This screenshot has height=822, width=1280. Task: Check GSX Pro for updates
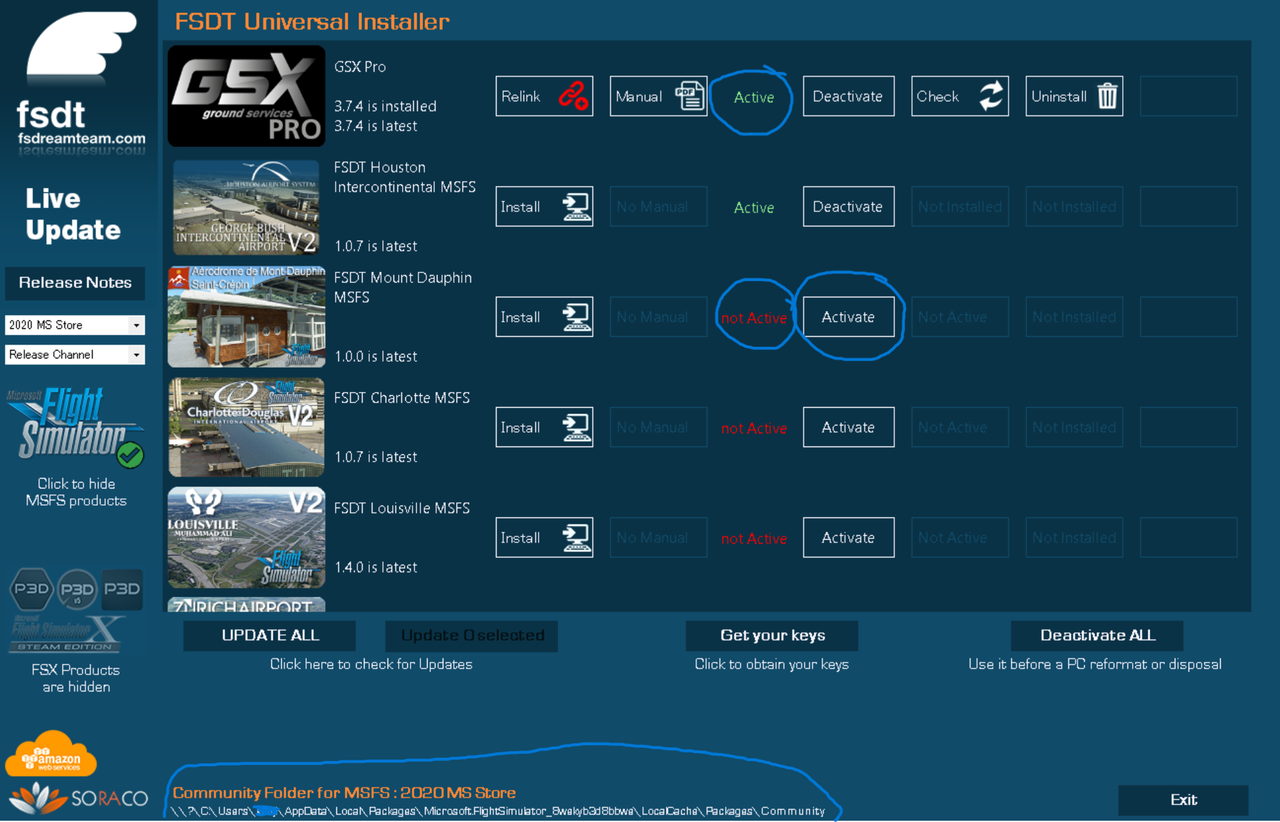[959, 96]
